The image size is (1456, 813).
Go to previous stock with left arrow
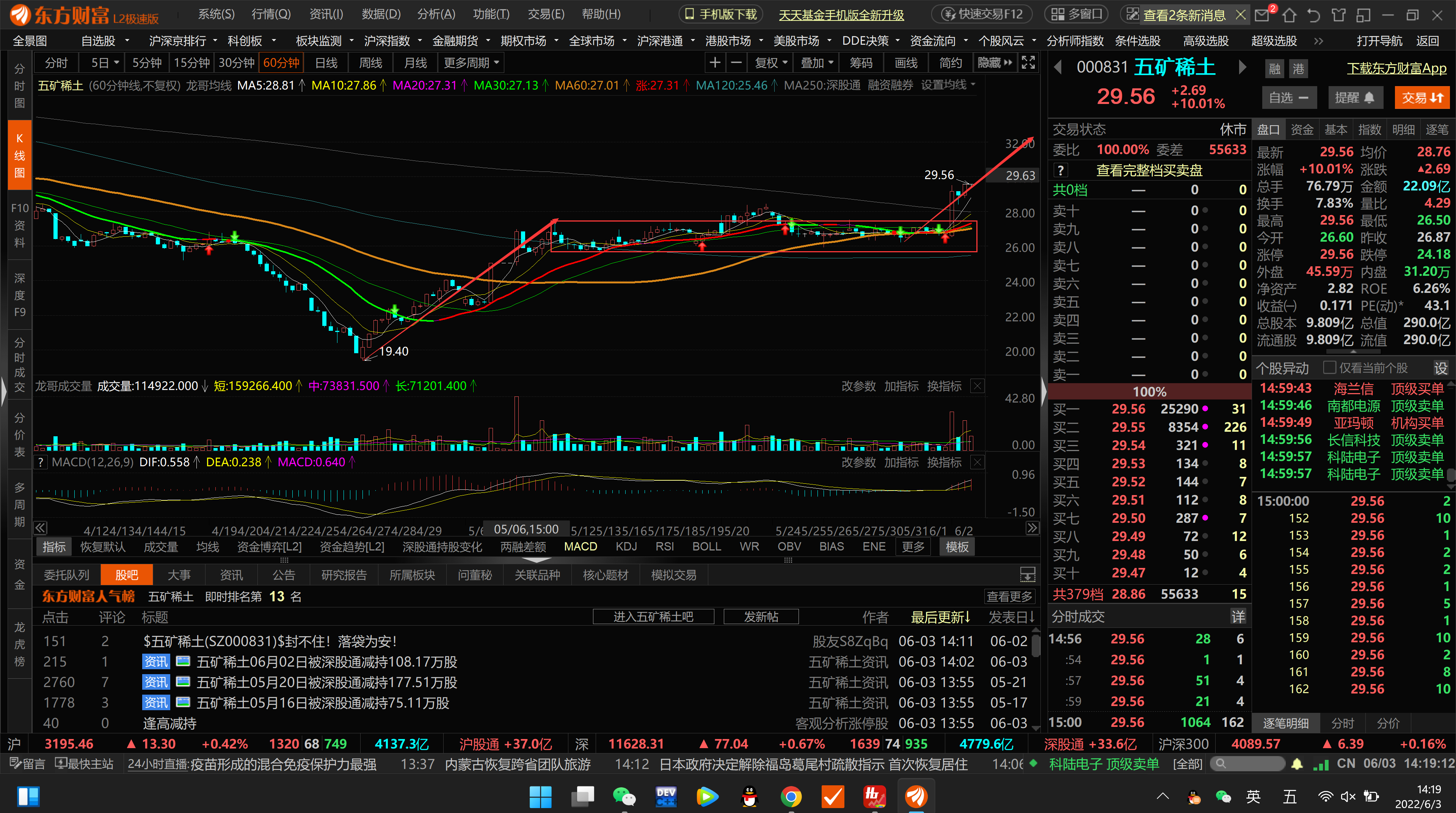click(1058, 68)
